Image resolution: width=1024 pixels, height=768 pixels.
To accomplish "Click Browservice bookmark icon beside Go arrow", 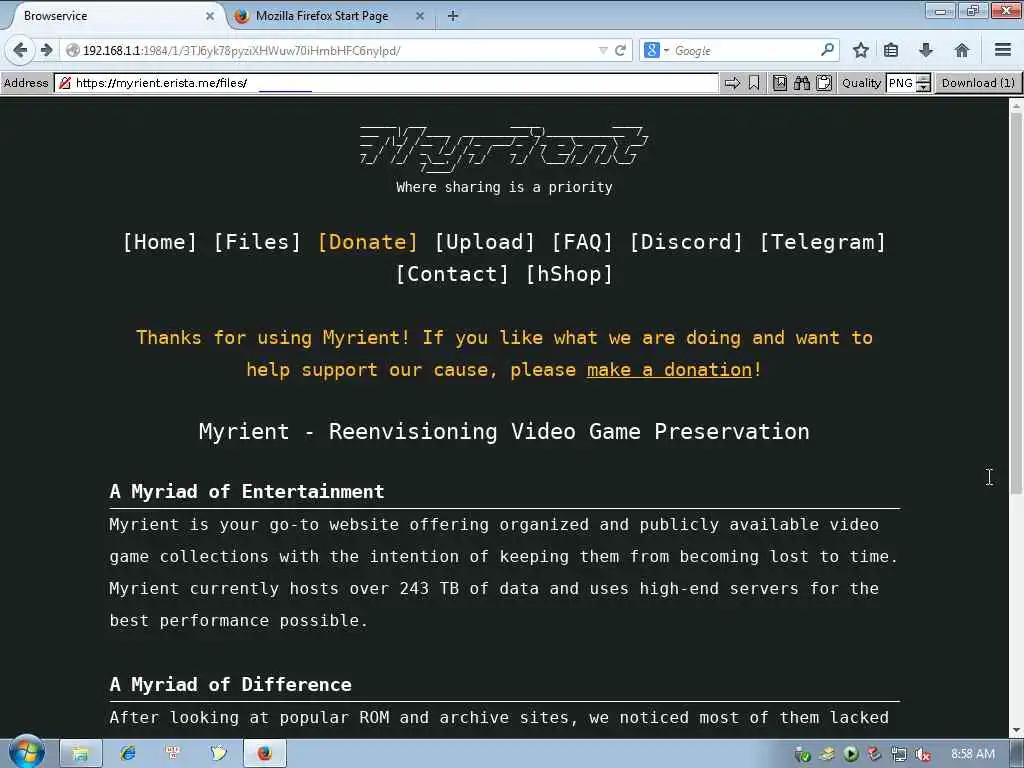I will 754,83.
